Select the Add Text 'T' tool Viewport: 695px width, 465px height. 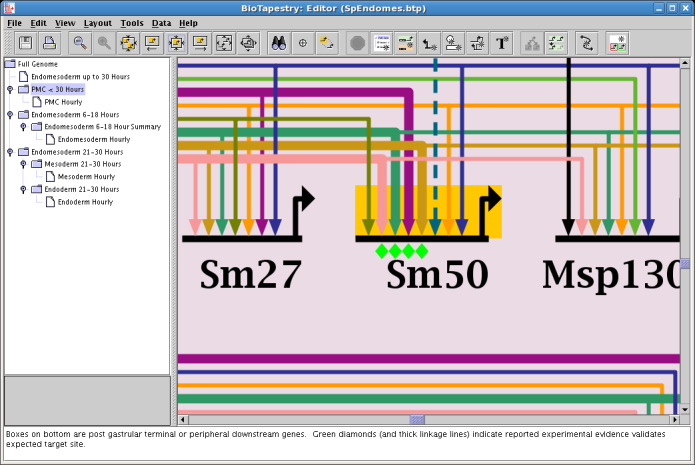(x=503, y=43)
